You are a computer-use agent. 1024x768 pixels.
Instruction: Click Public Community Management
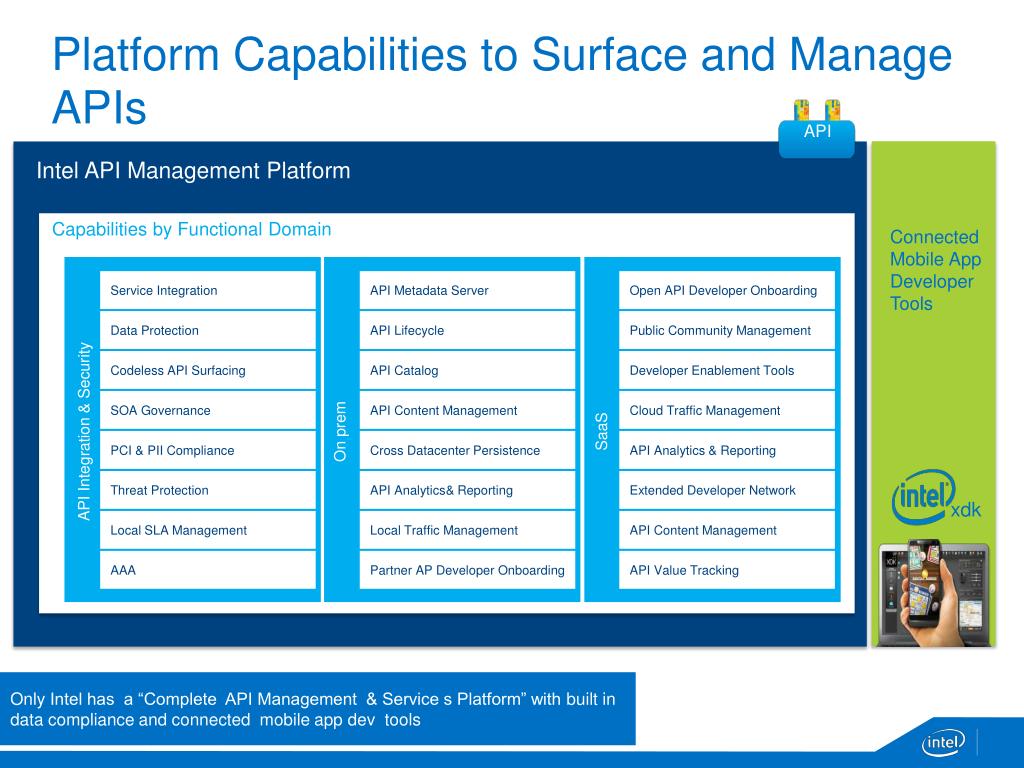[x=727, y=330]
